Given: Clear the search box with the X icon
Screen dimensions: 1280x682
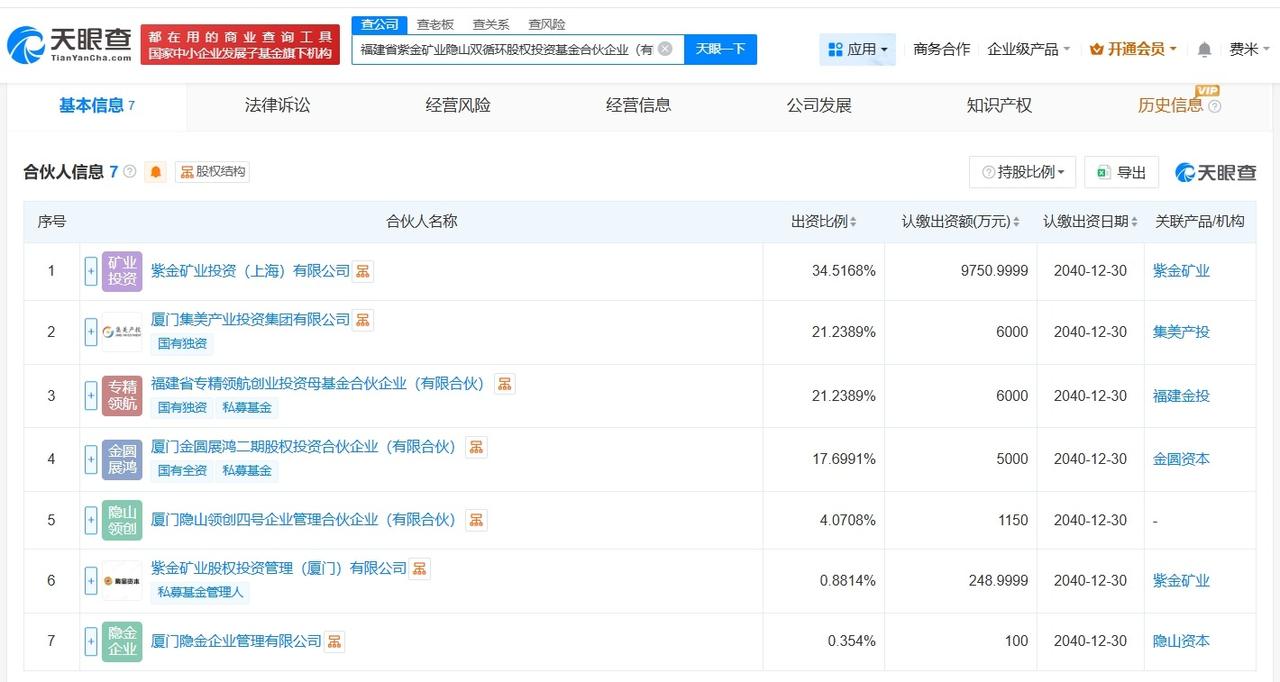Looking at the screenshot, I should pyautogui.click(x=665, y=48).
